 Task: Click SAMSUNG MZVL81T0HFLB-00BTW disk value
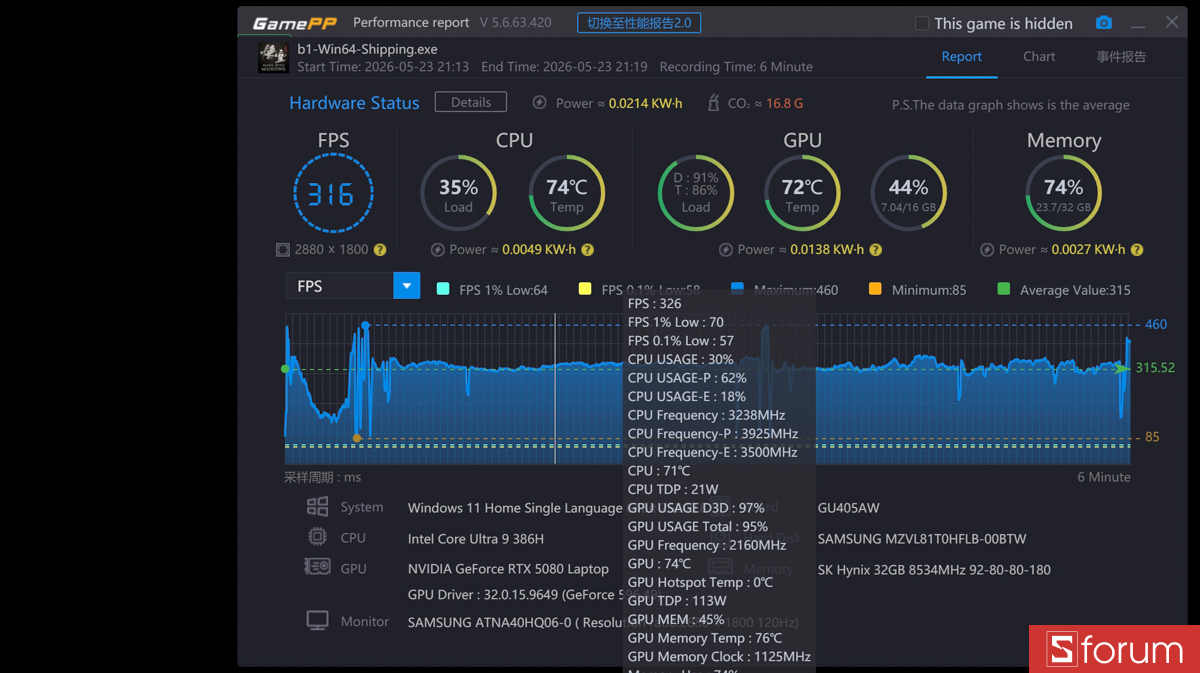point(922,538)
